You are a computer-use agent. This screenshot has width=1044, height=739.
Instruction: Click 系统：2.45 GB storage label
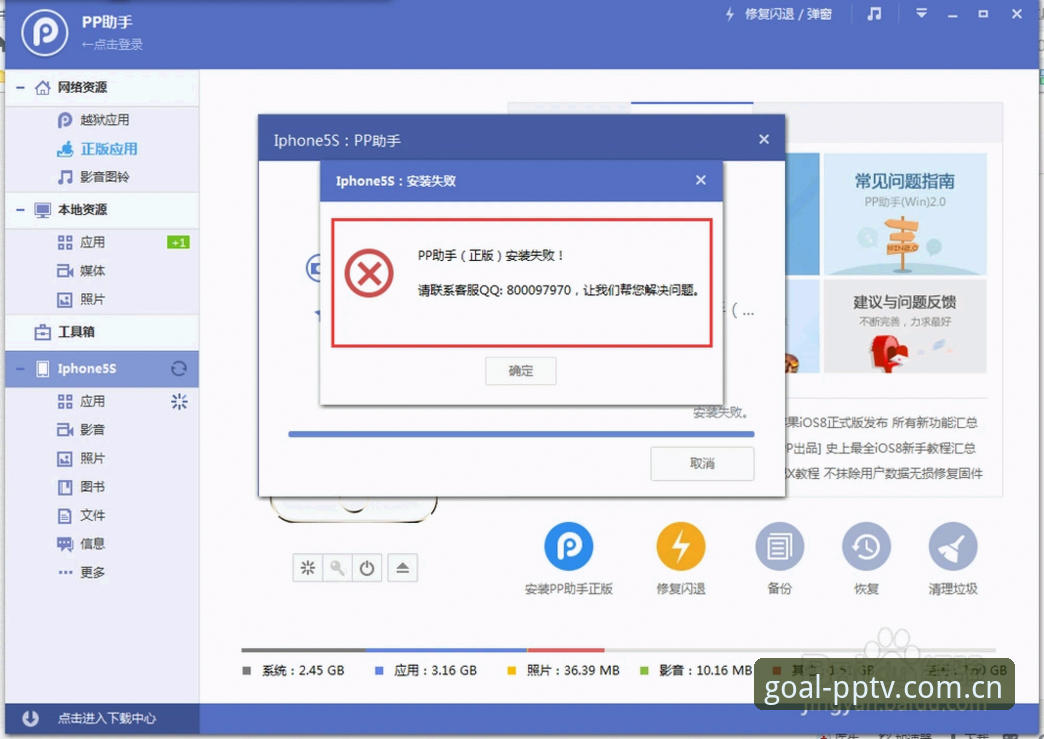tap(293, 670)
